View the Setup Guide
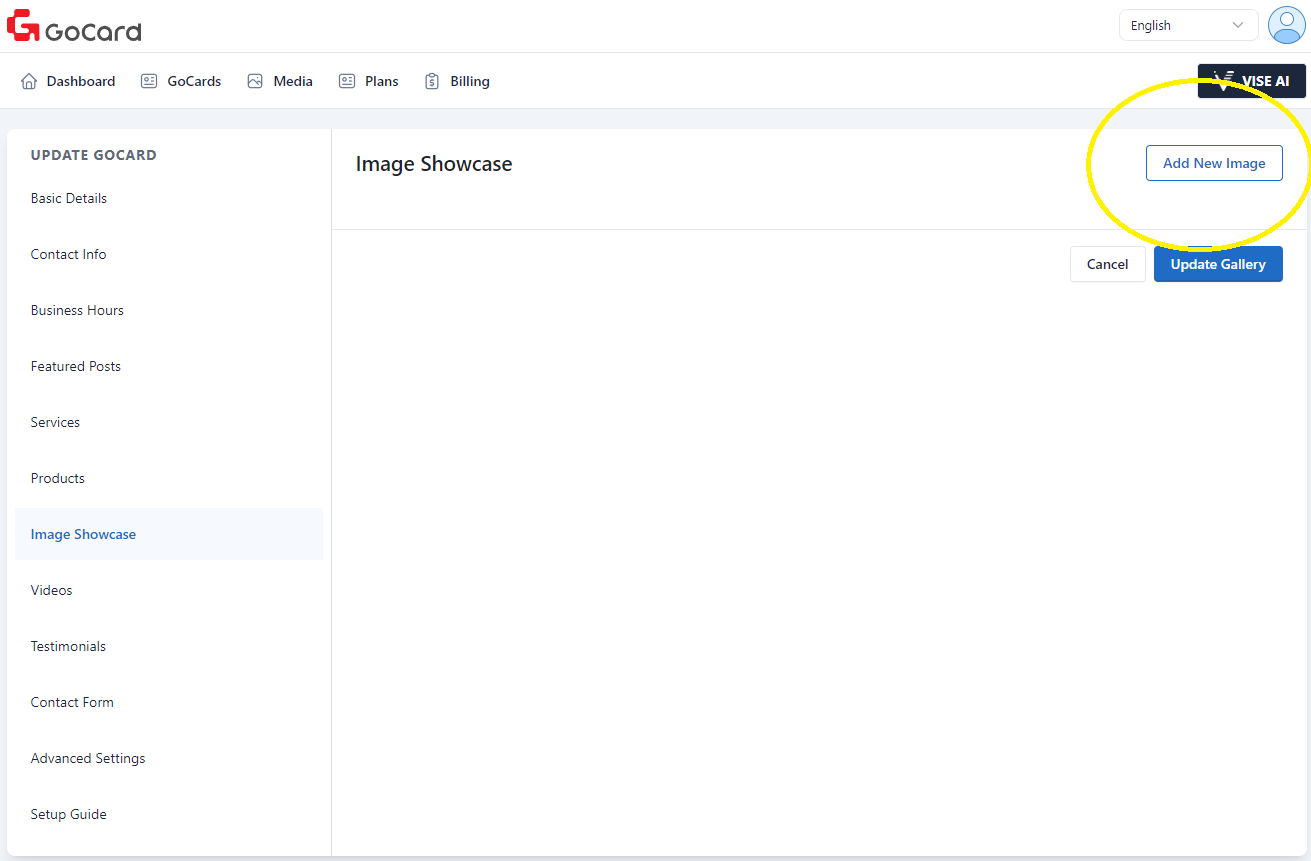Screen dimensions: 1311x861 (x=68, y=814)
